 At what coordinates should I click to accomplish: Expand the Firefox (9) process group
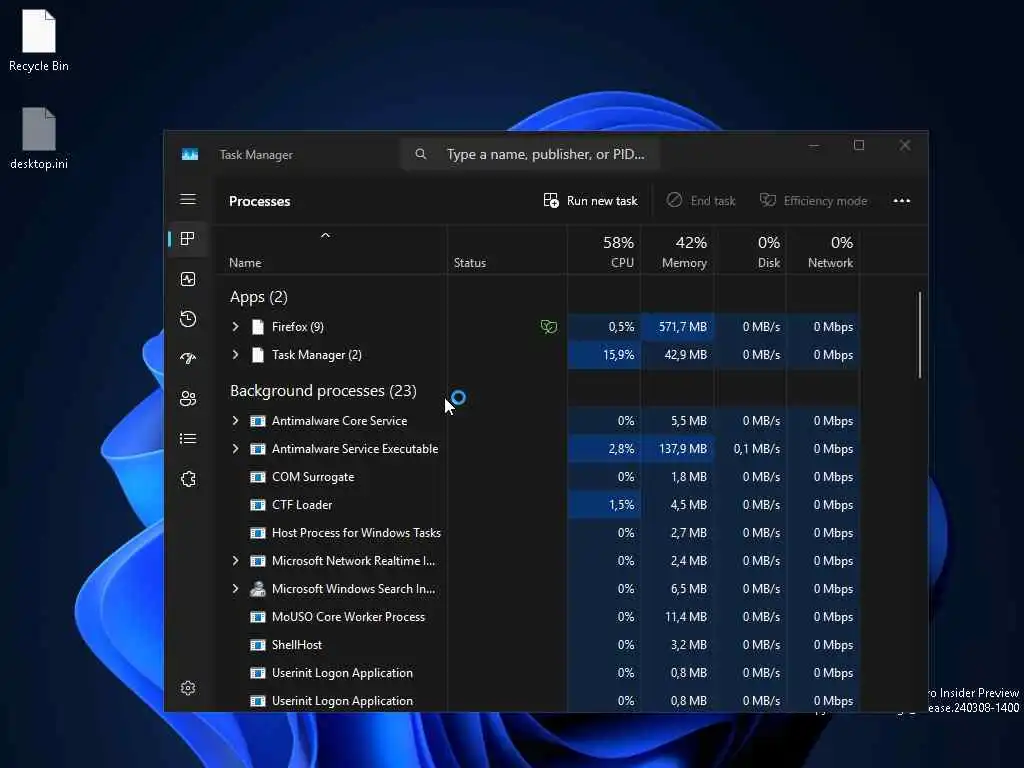click(x=236, y=327)
